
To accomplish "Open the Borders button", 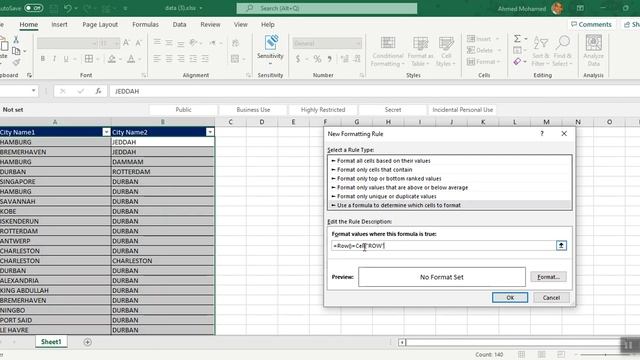I will [x=89, y=59].
